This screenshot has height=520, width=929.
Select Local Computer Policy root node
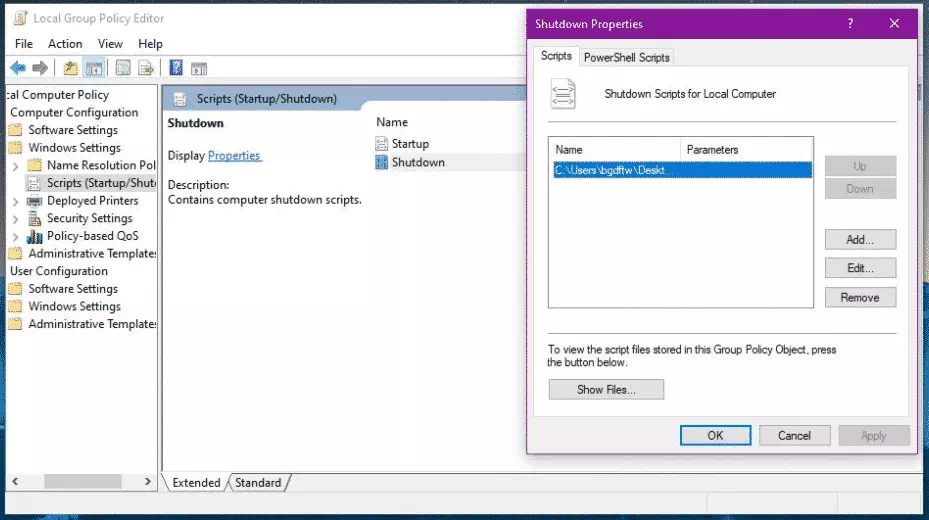[58, 95]
